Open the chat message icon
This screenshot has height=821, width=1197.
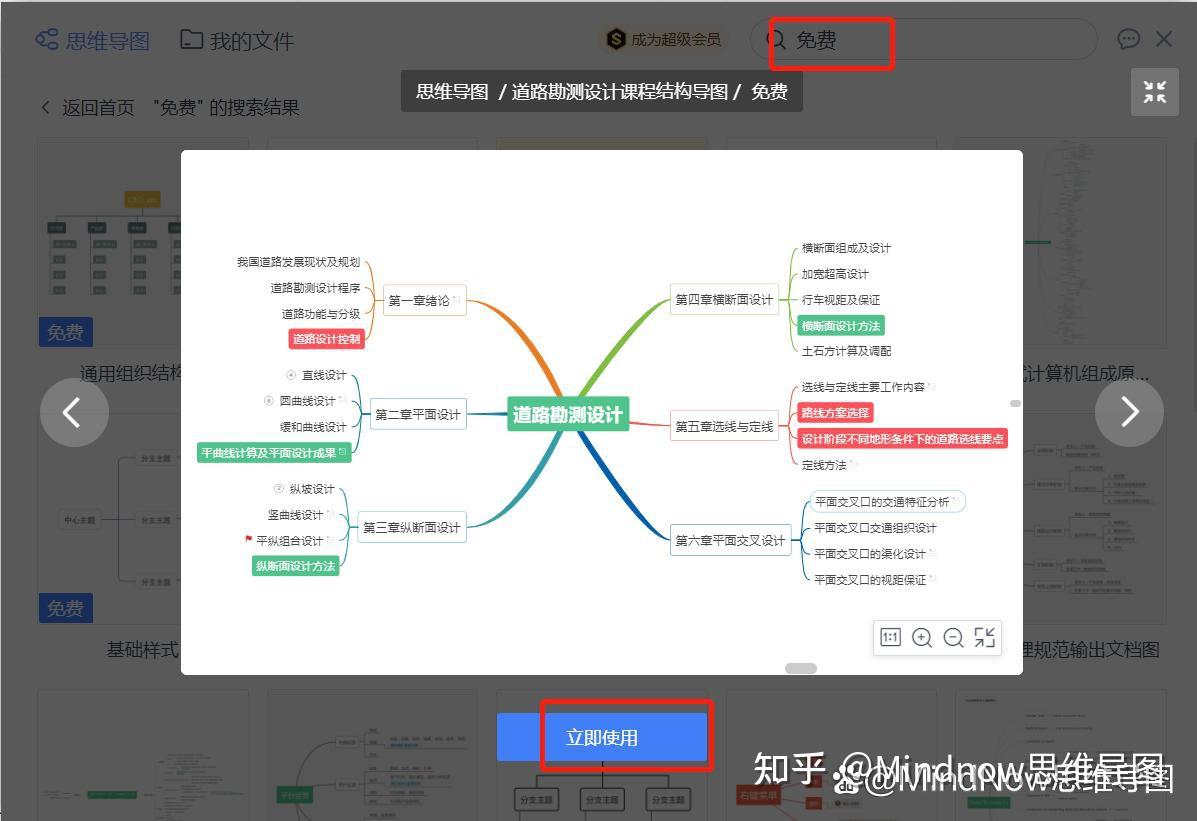1128,39
